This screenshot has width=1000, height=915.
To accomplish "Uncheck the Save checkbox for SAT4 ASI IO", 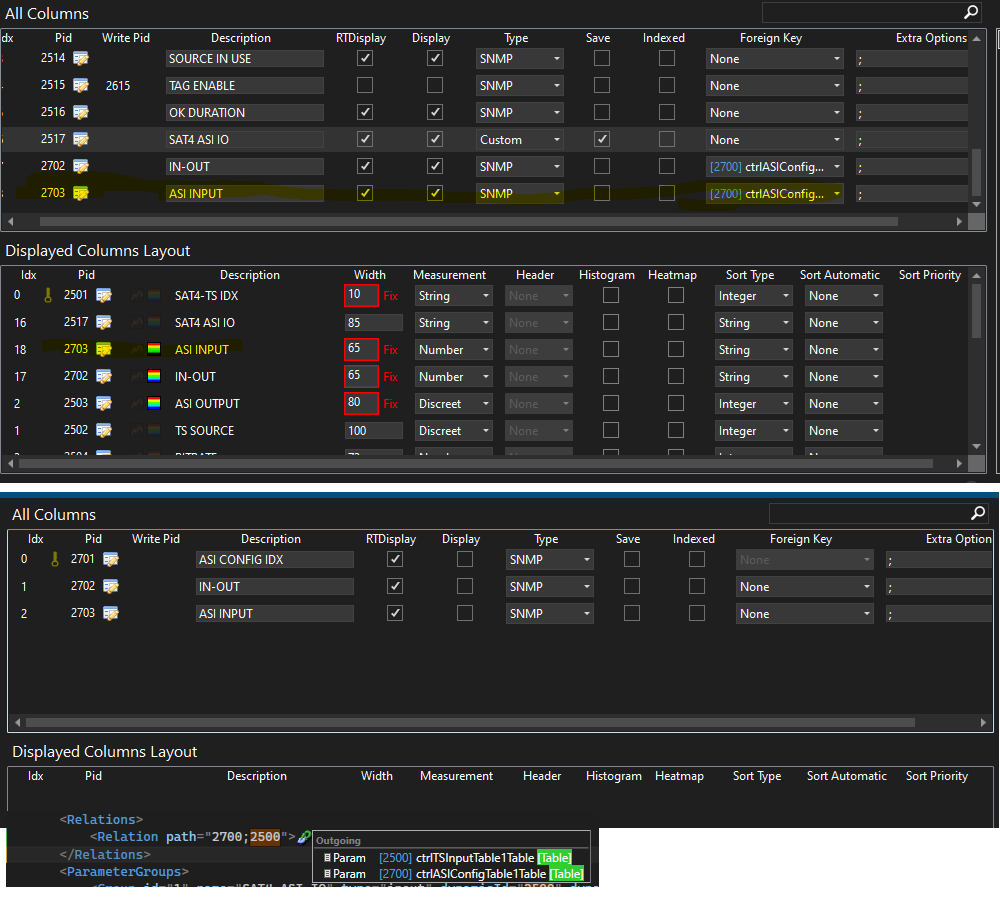I will pyautogui.click(x=601, y=140).
